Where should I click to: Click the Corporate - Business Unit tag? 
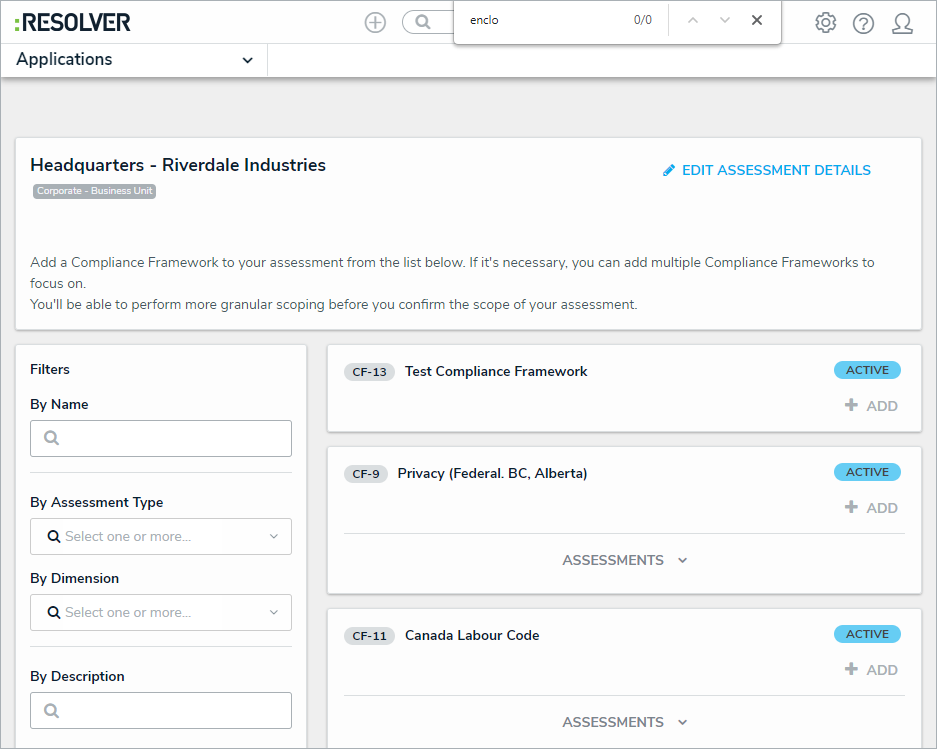(94, 191)
